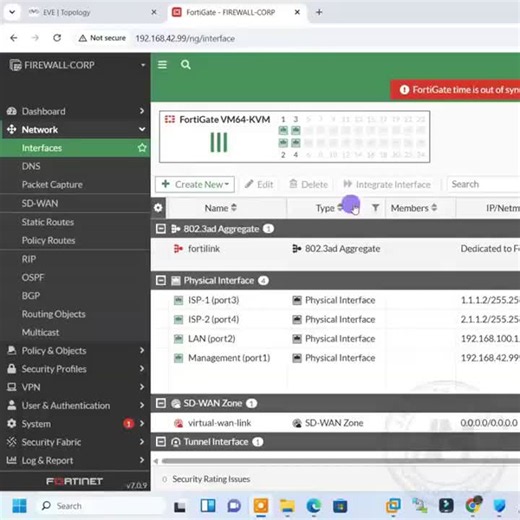
Task: Click the Windows taskbar Search box
Action: pyautogui.click(x=102, y=506)
